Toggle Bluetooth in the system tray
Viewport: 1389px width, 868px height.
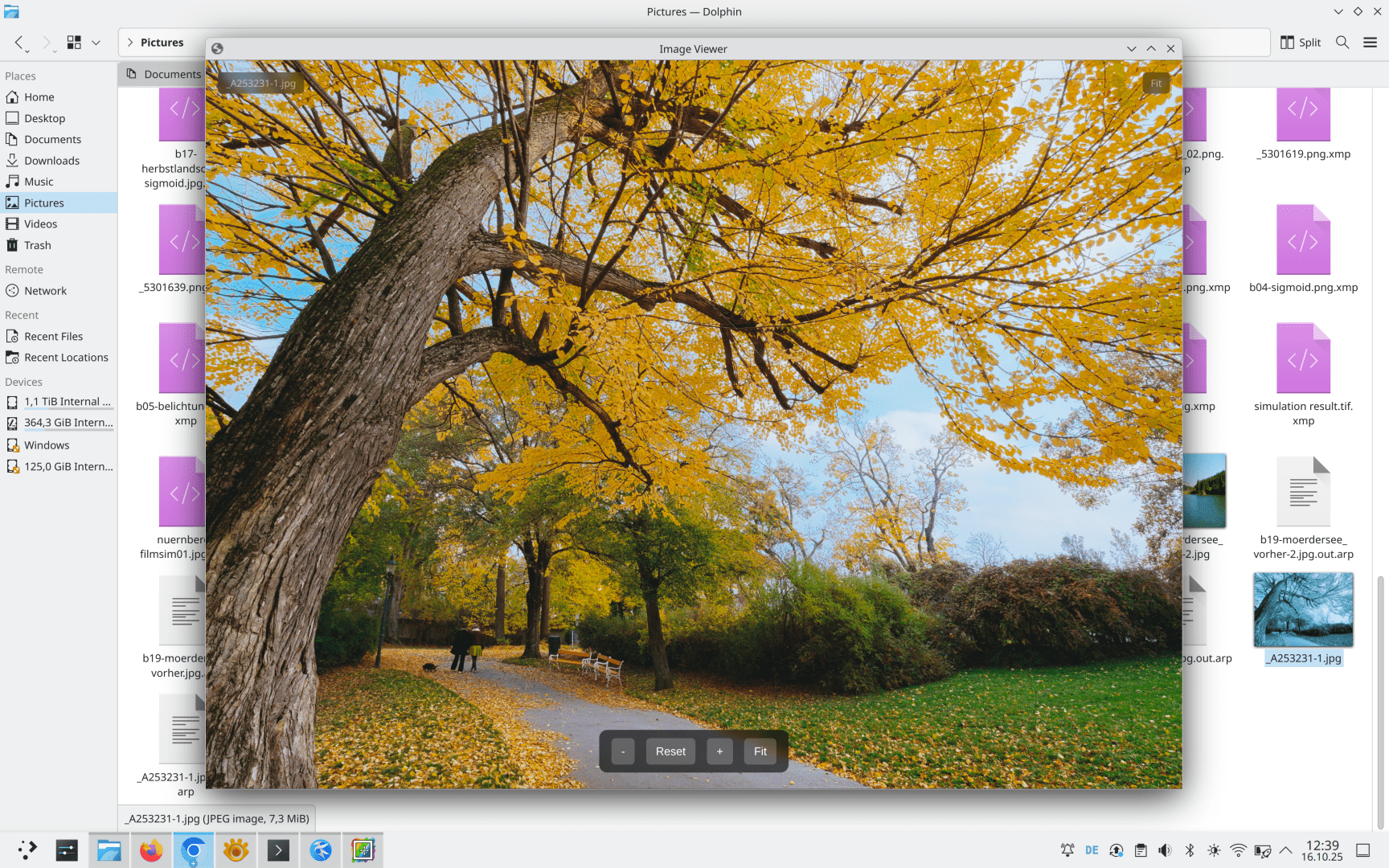(1190, 850)
